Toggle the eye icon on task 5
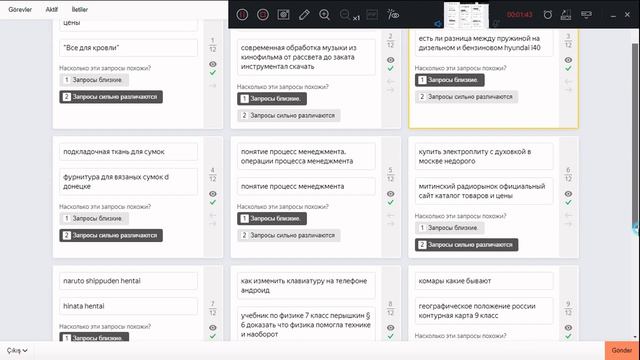 [x=391, y=194]
